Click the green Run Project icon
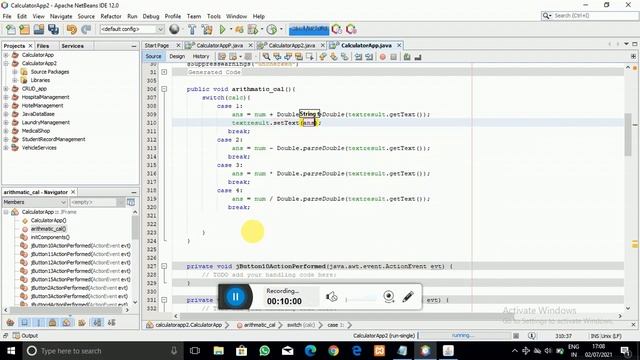640x360 pixels. 222,29
